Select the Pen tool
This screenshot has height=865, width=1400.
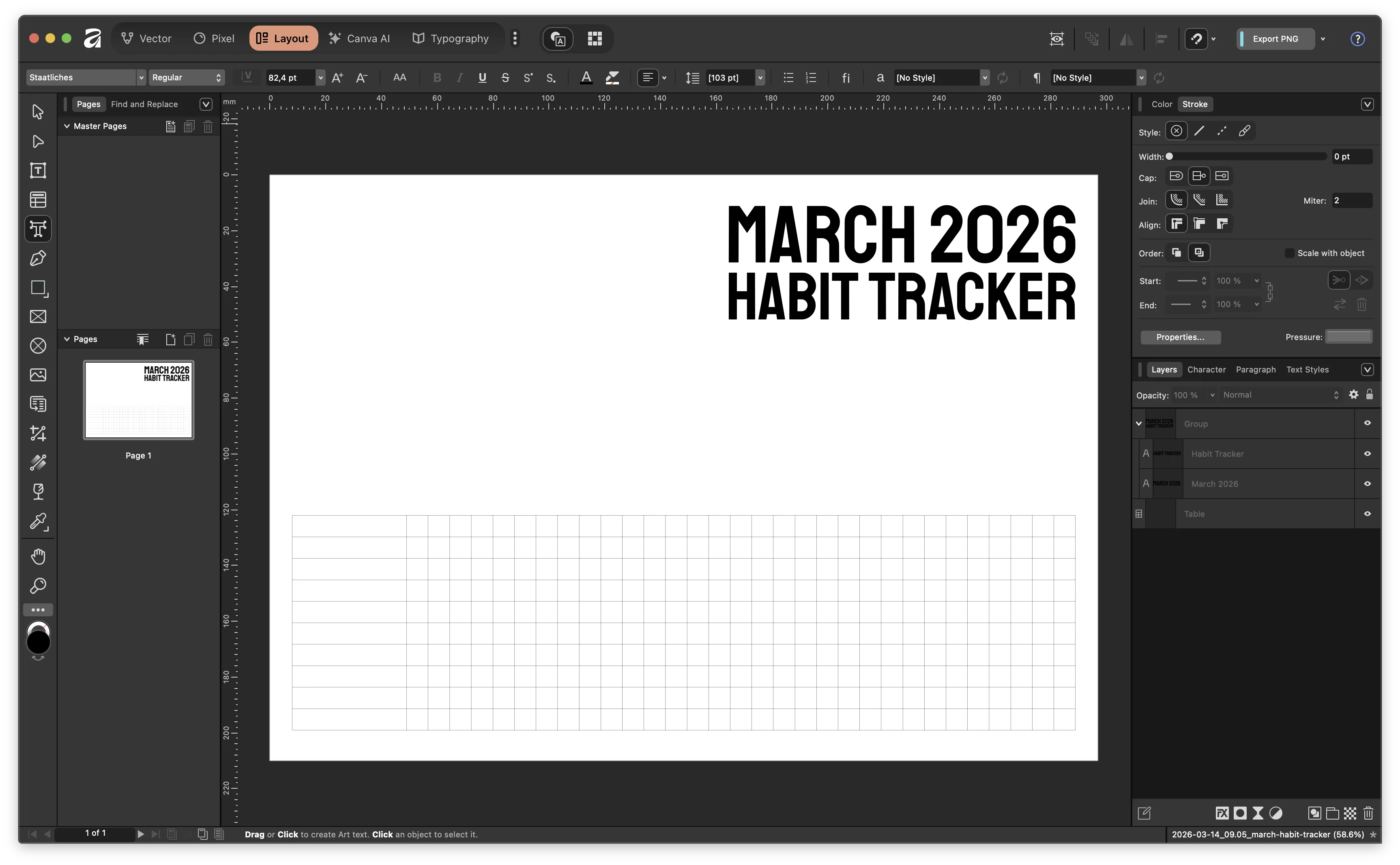(x=38, y=258)
